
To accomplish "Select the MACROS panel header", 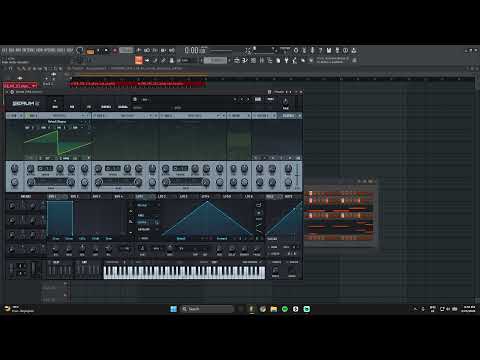I will [26, 196].
